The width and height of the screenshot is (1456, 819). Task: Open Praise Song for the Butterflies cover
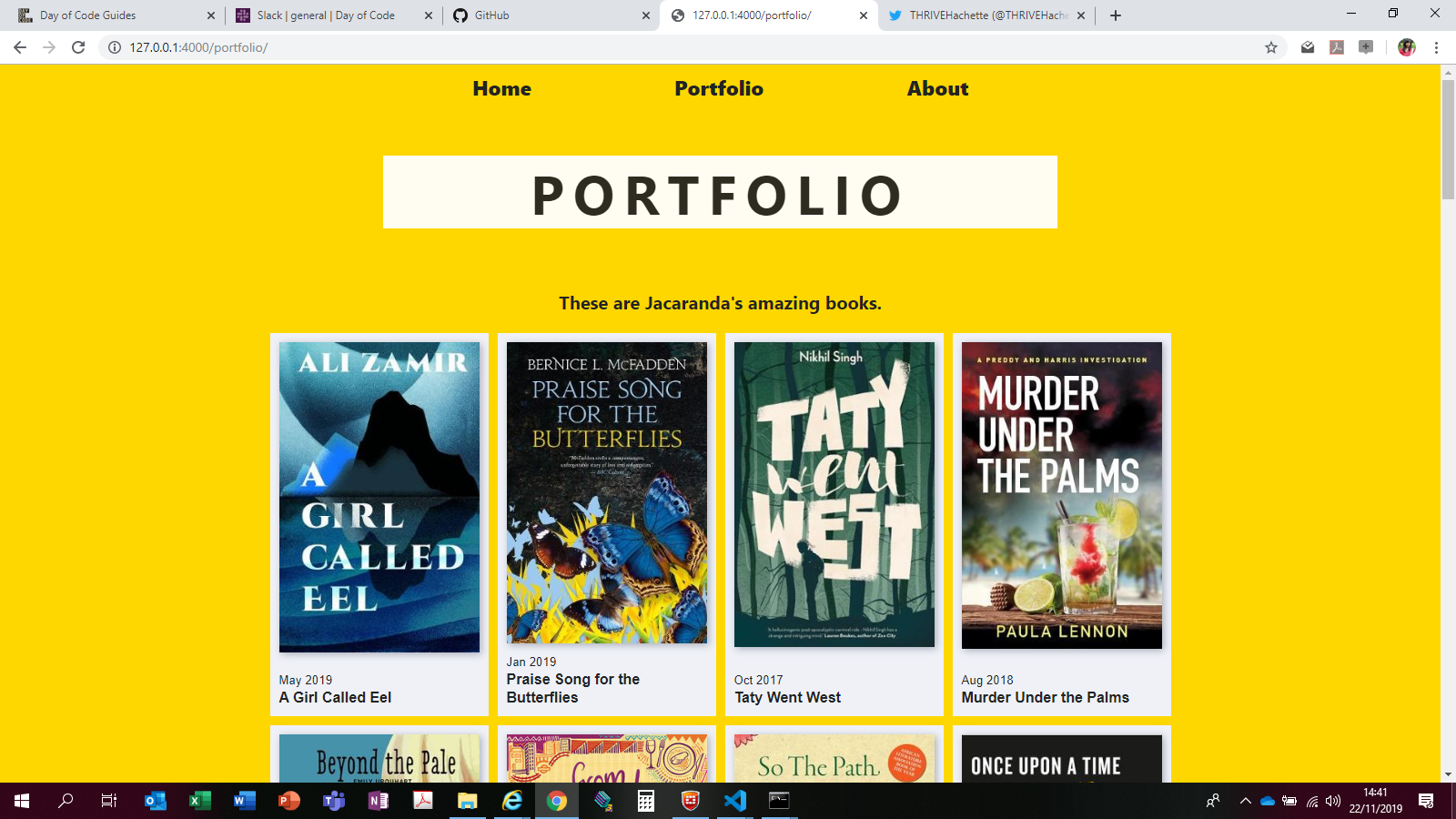click(607, 492)
